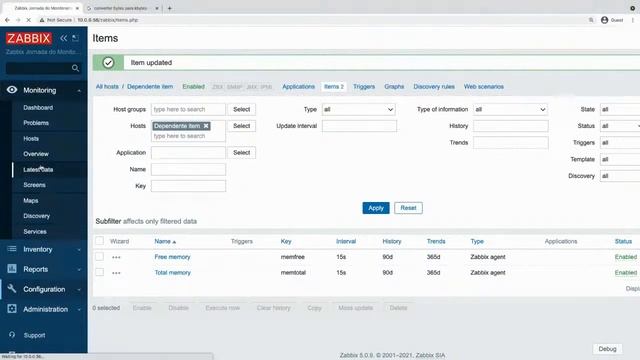Expand the Administration menu section

click(79, 309)
